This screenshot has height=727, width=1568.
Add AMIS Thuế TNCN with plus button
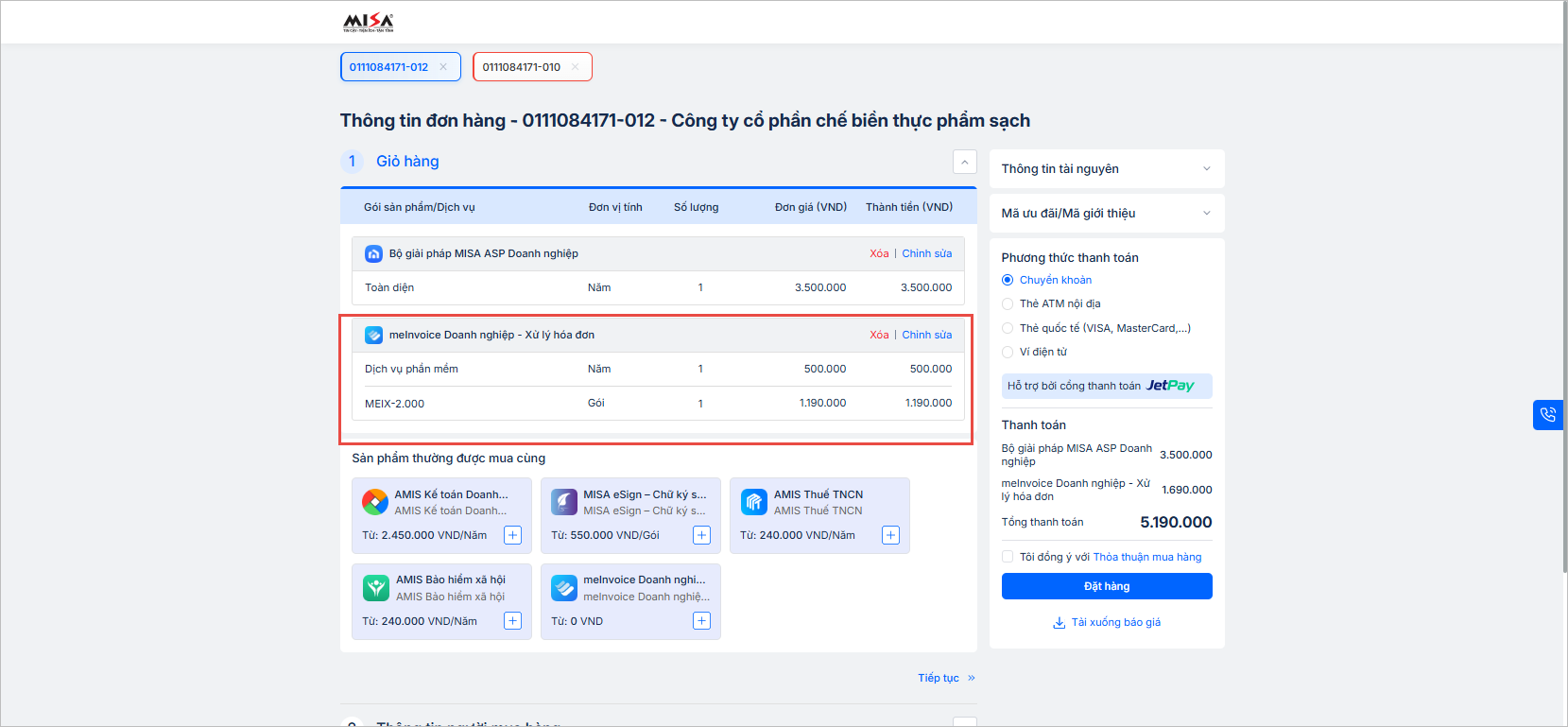click(890, 535)
